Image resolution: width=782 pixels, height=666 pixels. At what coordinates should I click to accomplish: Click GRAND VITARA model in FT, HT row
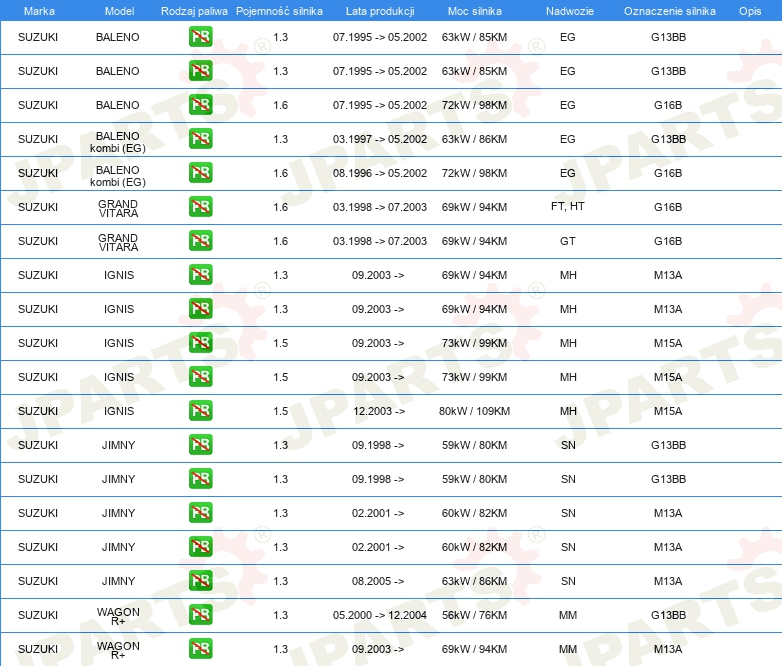(118, 209)
